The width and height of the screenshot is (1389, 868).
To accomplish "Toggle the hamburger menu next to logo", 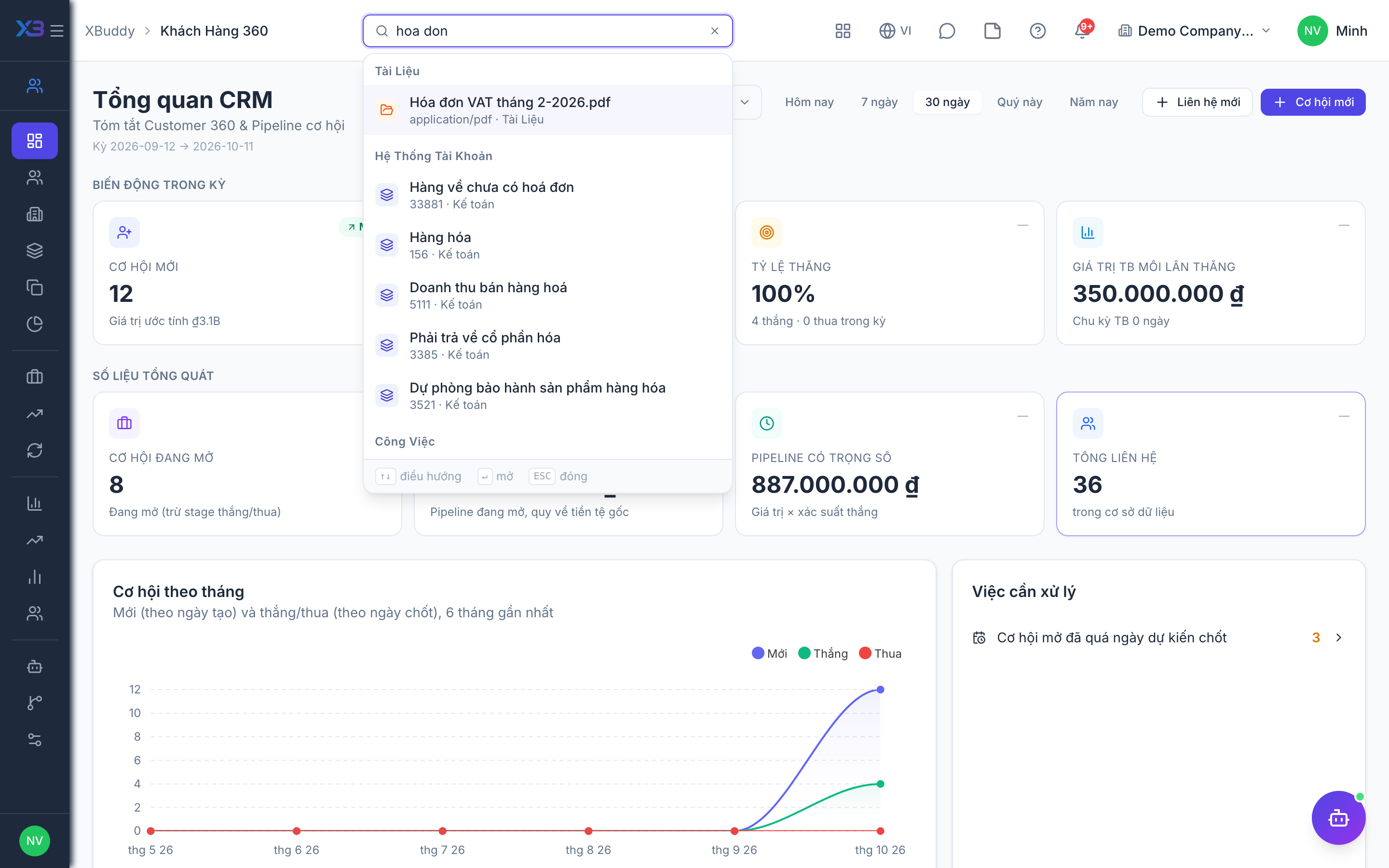I will coord(57,31).
